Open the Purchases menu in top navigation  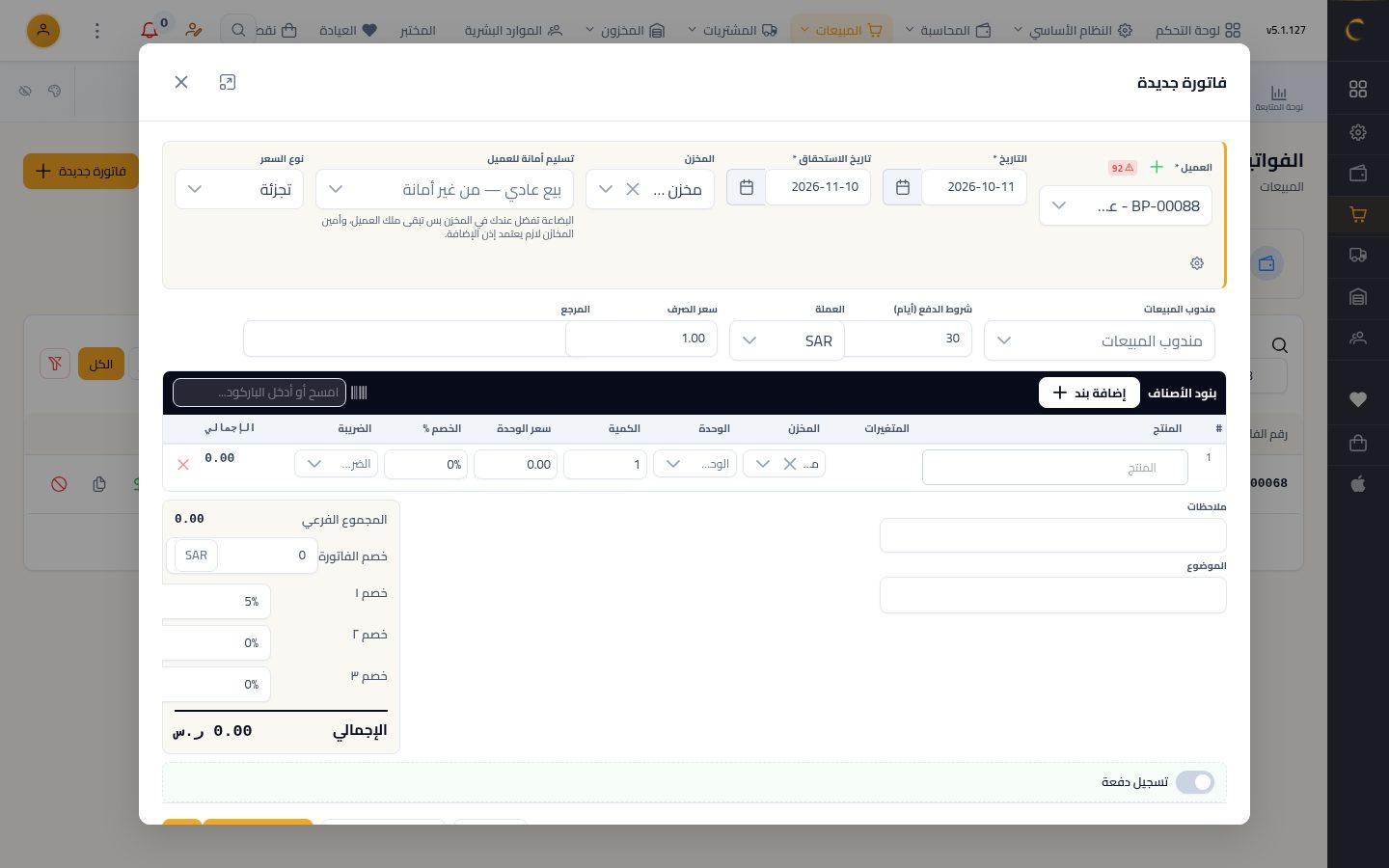click(x=732, y=30)
